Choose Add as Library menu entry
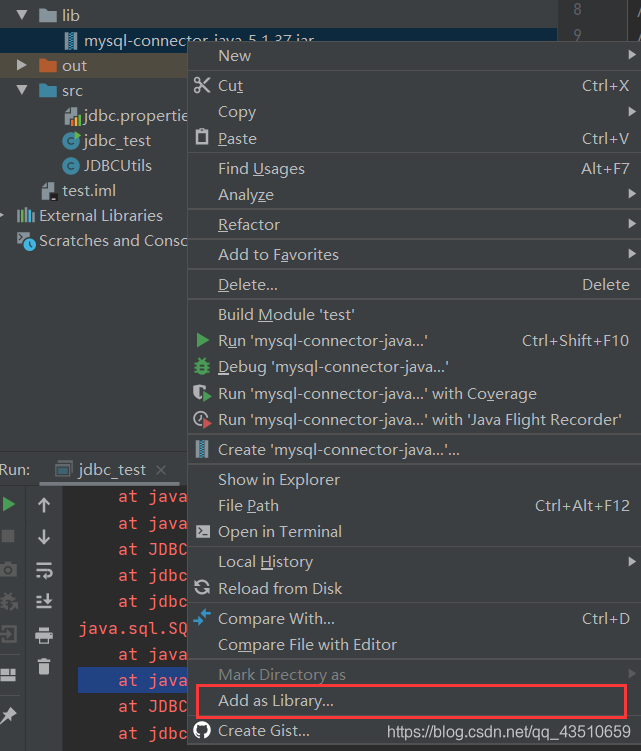 [x=412, y=701]
